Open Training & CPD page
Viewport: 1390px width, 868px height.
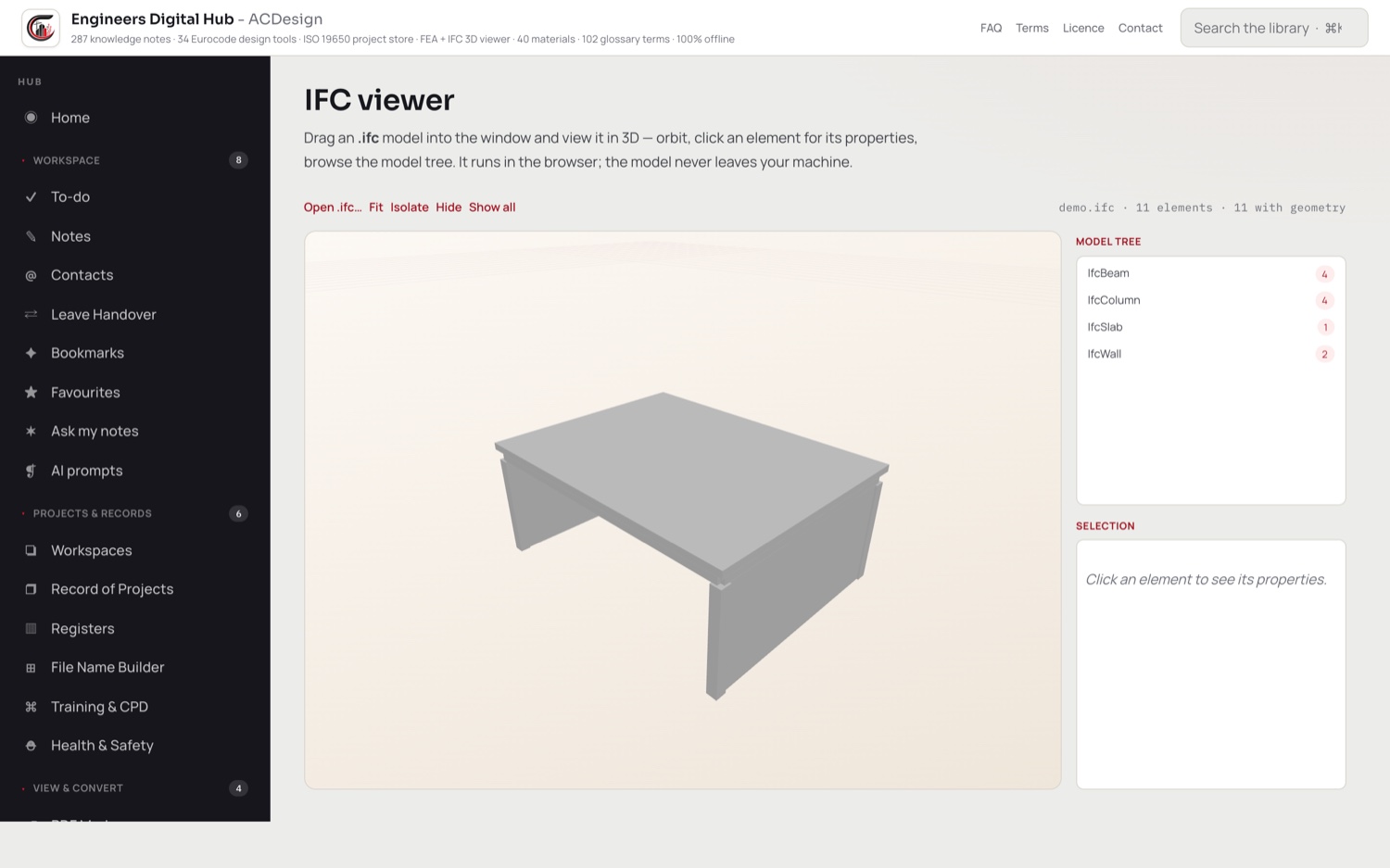tap(135, 707)
